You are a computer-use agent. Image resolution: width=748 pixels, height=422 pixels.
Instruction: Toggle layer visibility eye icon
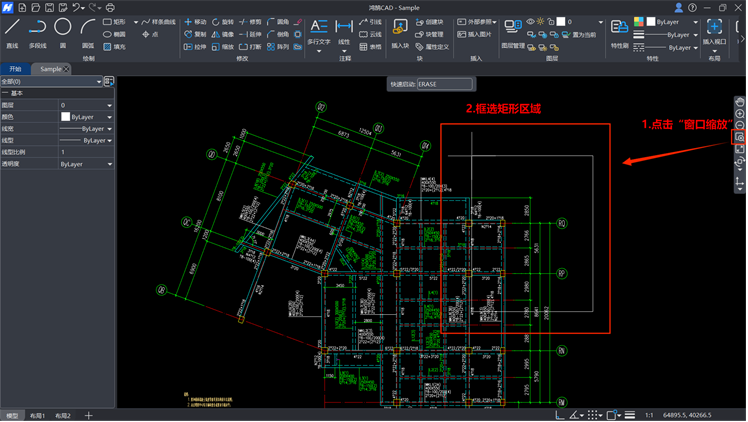coord(531,21)
